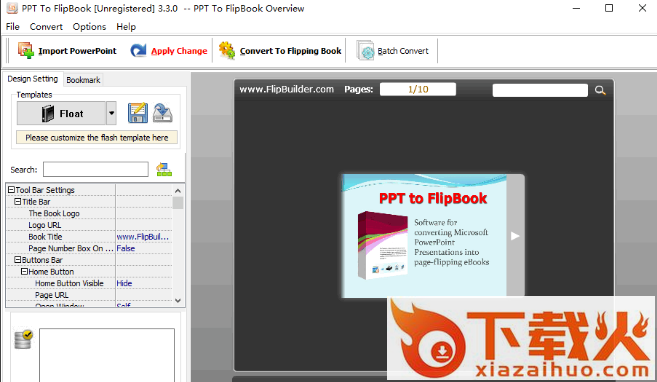Image resolution: width=657 pixels, height=382 pixels.
Task: Collapse the Buttons Bar node
Action: point(18,260)
